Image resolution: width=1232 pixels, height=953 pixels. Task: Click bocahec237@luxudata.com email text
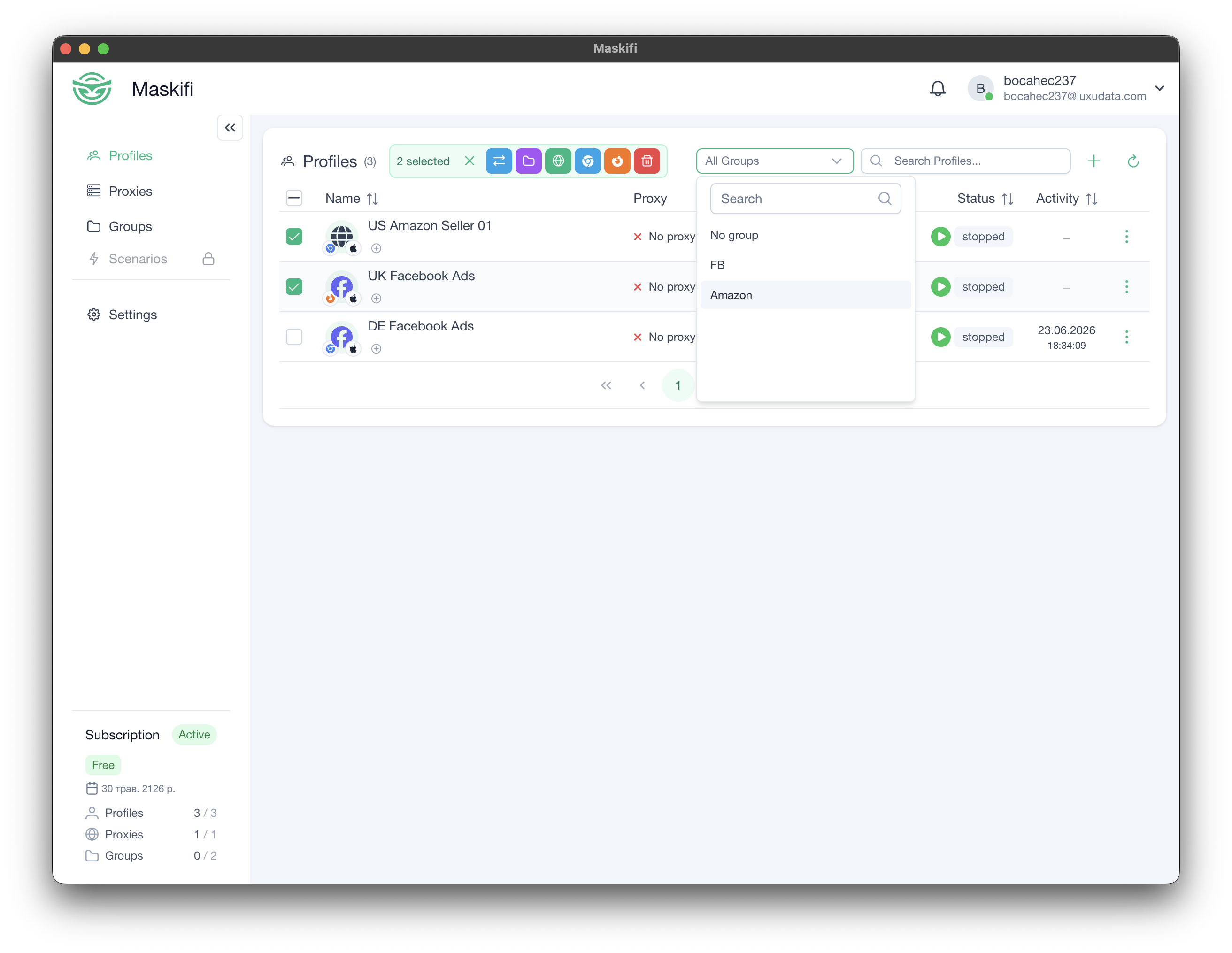pos(1075,96)
